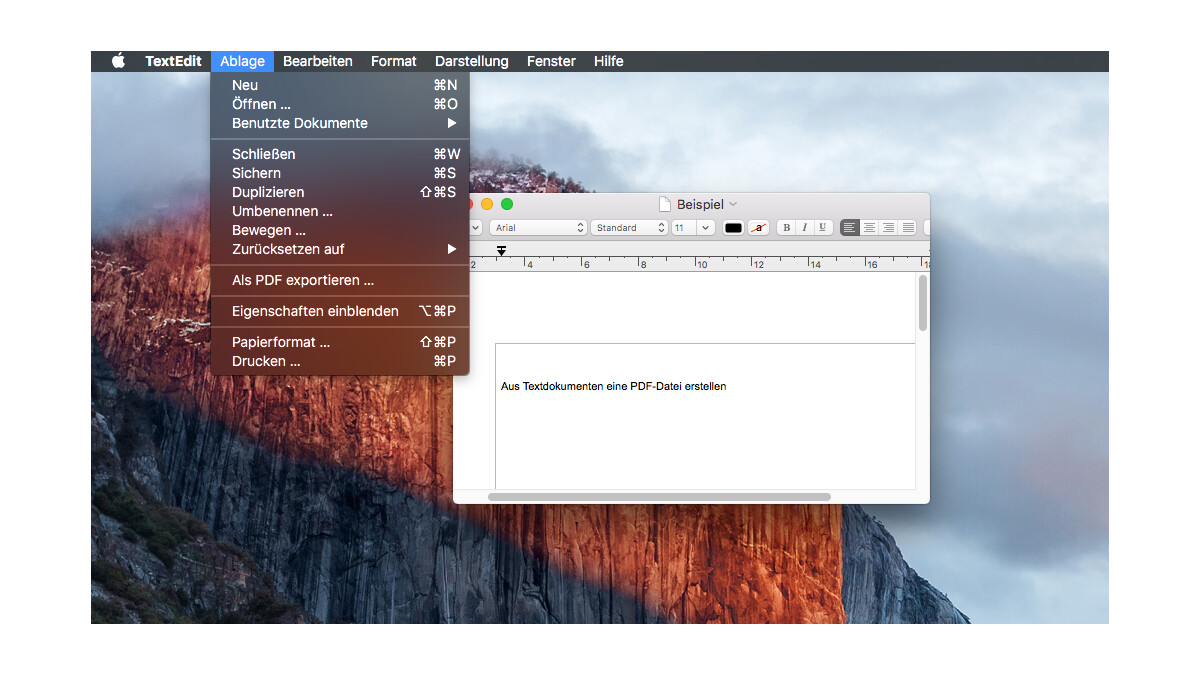The image size is (1200, 675).
Task: Expand the font size dropdown arrow
Action: (706, 228)
